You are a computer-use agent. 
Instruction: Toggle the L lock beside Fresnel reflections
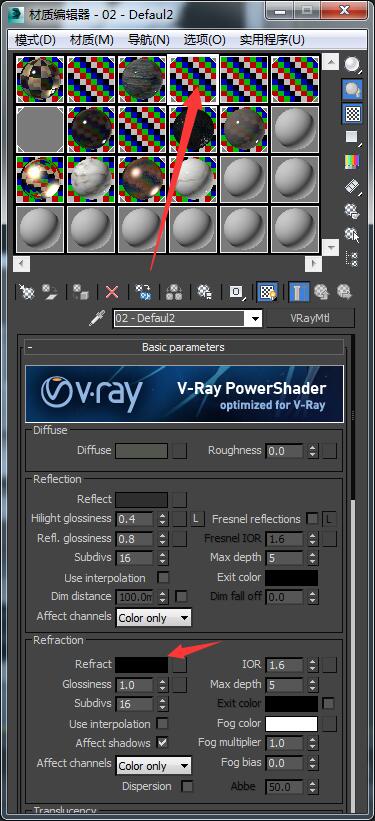coord(329,519)
